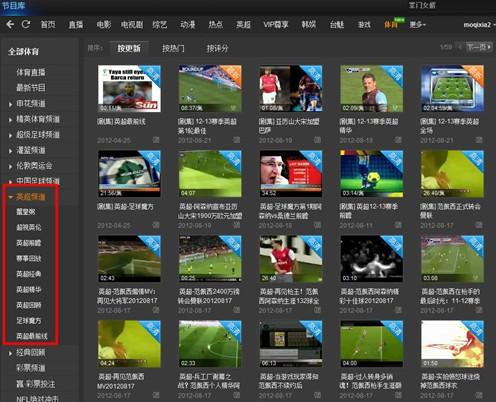Expand the 经典回顾 tree arrow
496x402 pixels.
11,353
